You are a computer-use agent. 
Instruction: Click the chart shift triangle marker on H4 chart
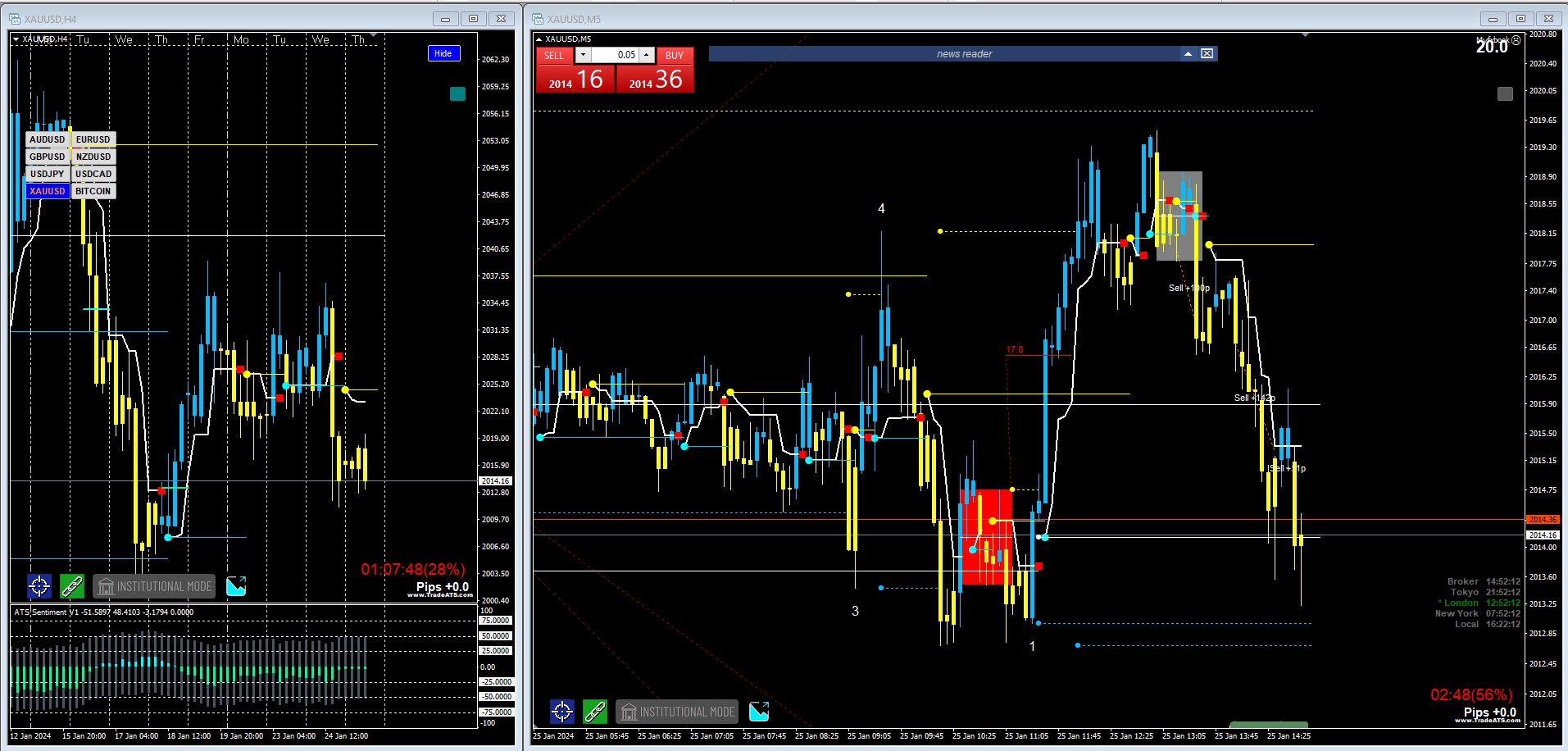(x=374, y=35)
